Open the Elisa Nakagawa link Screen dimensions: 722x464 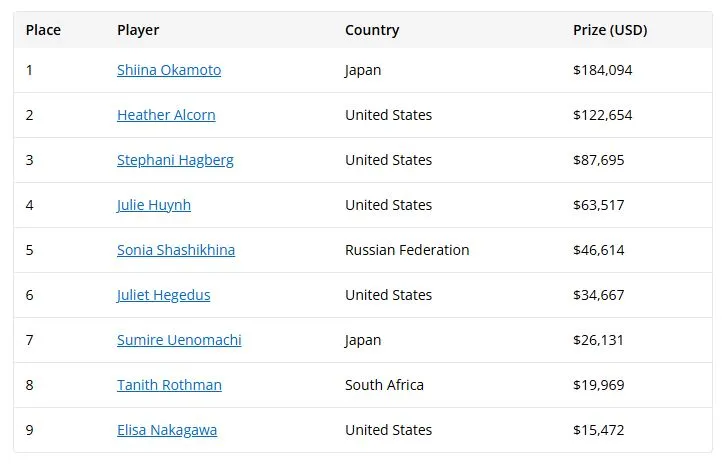tap(167, 430)
